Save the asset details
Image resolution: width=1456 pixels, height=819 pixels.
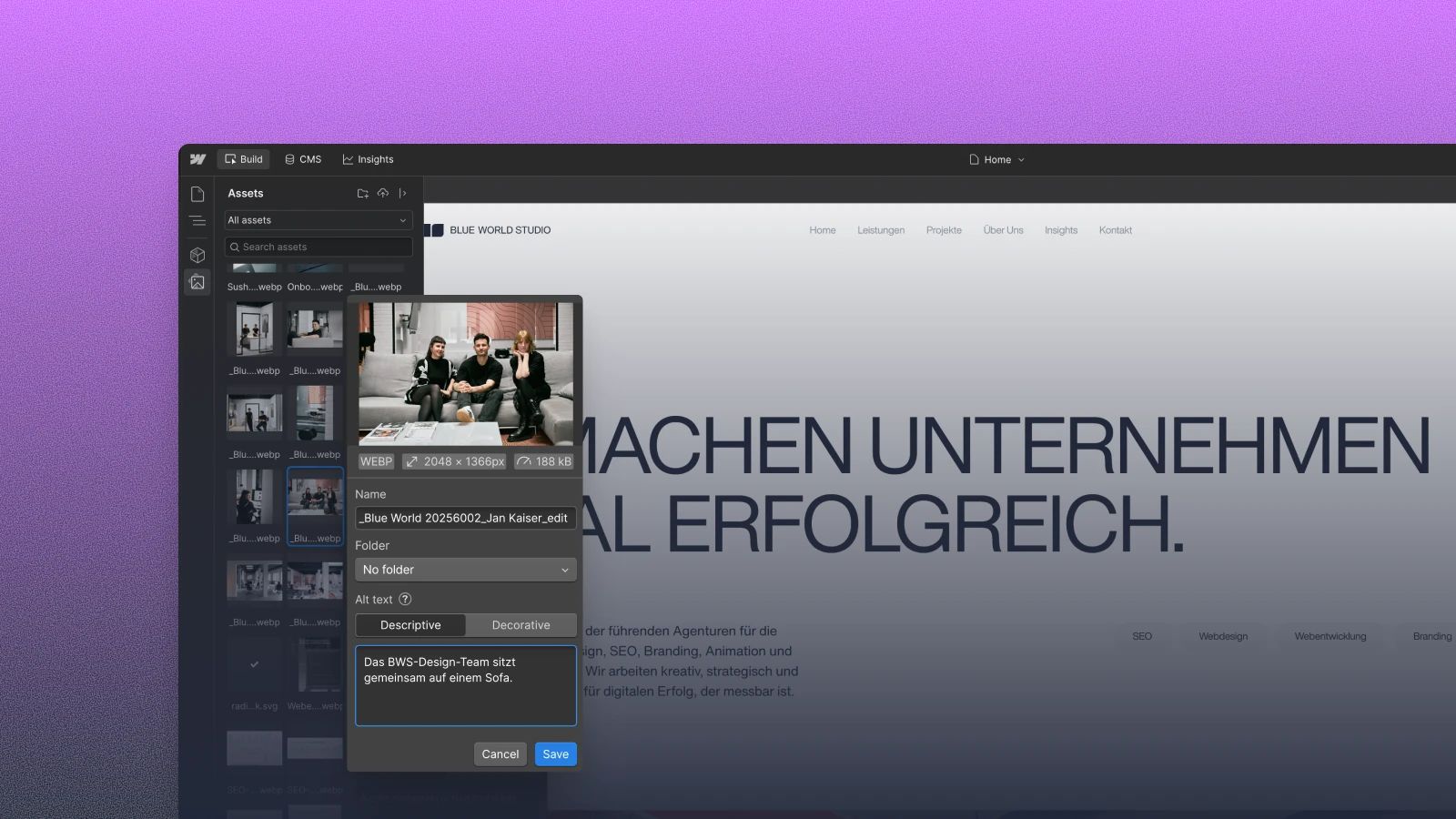click(555, 753)
